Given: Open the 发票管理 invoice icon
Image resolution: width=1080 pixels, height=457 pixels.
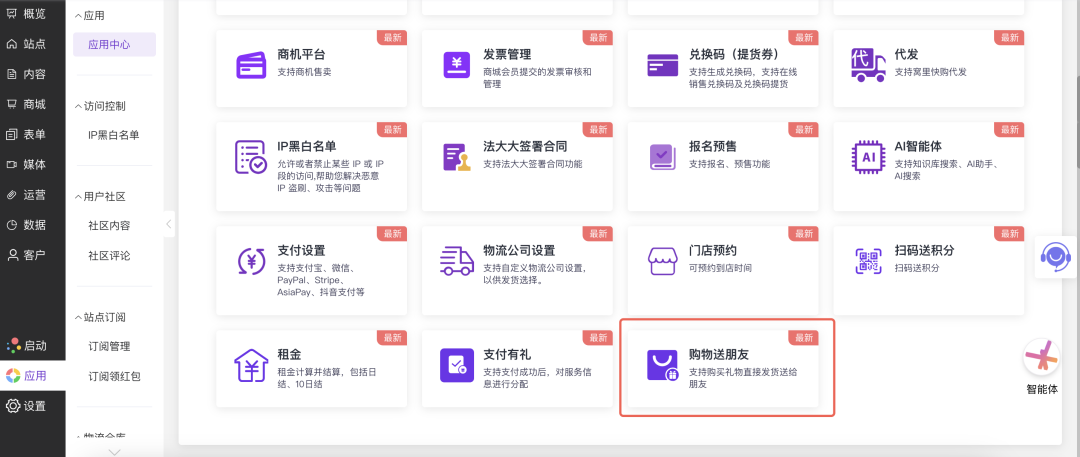Looking at the screenshot, I should (x=456, y=65).
